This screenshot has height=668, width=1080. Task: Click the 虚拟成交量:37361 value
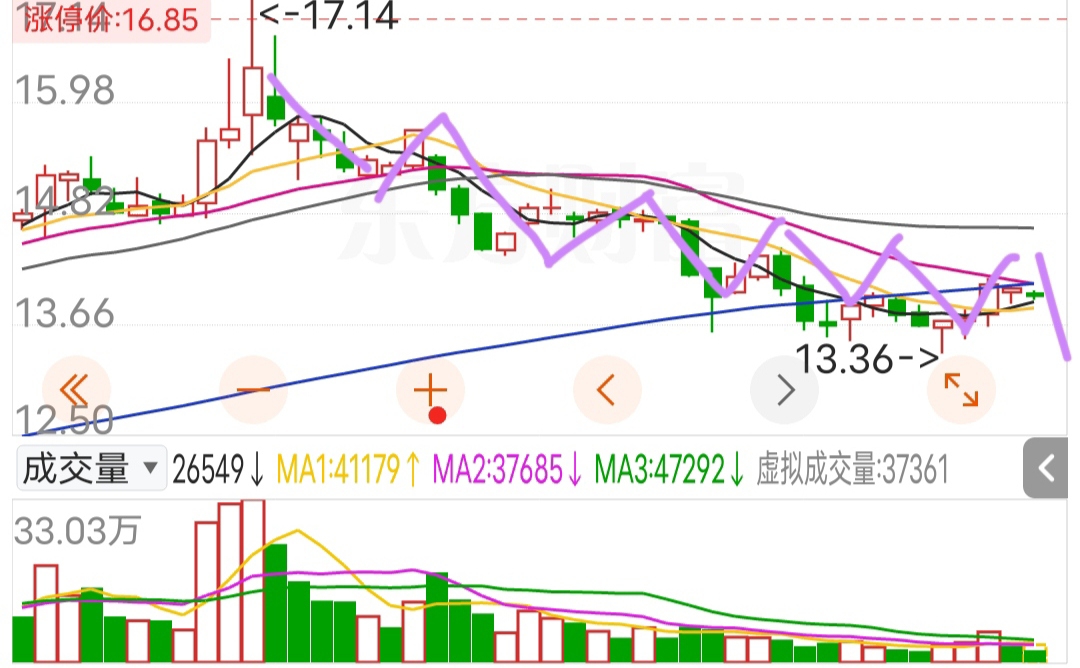[853, 470]
